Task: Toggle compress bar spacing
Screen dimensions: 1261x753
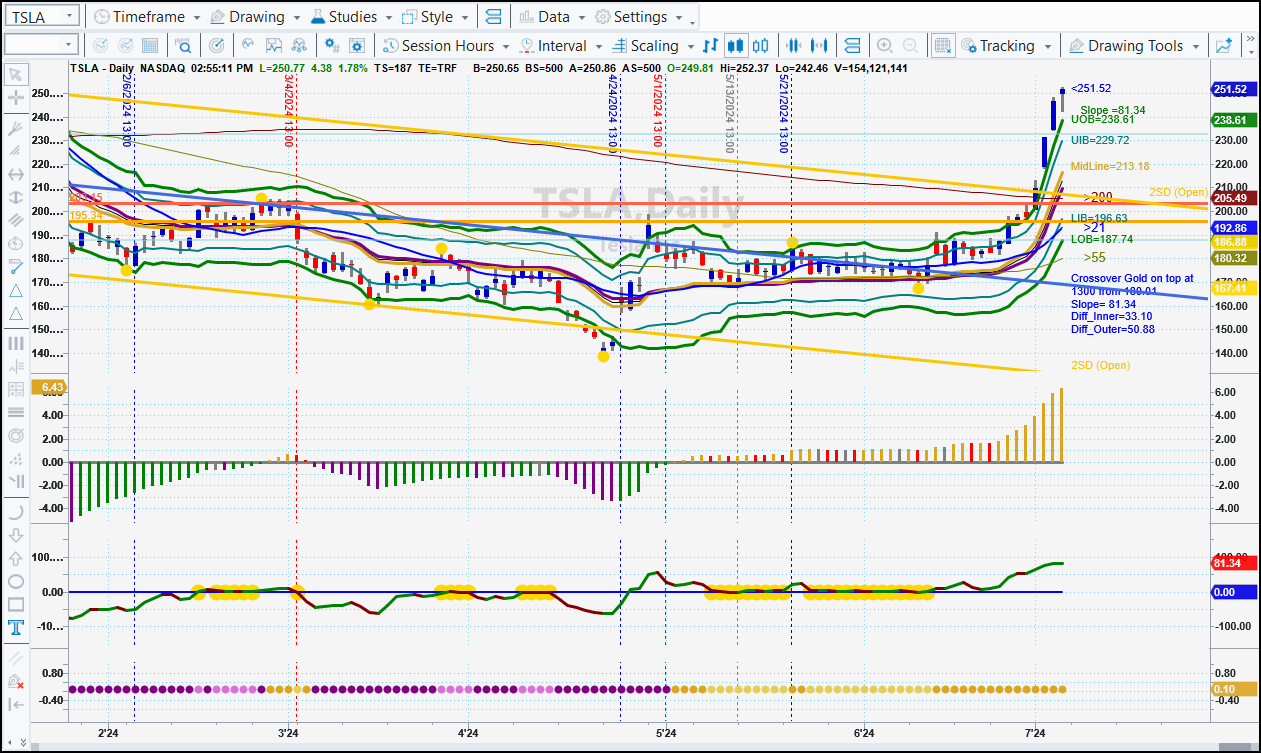Action: (794, 45)
